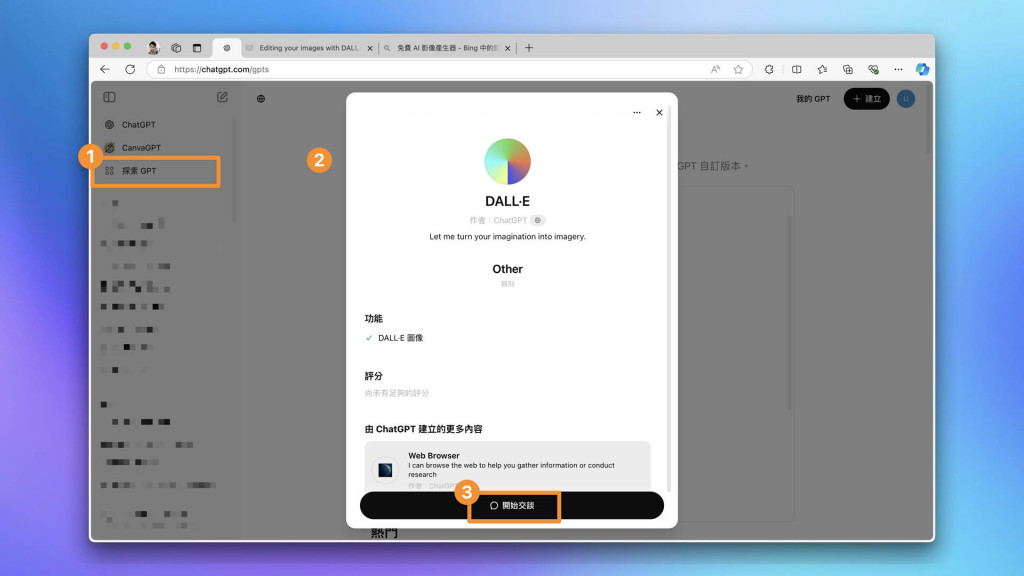The image size is (1024, 576).
Task: Click the Web Browser GPT icon
Action: tap(385, 470)
